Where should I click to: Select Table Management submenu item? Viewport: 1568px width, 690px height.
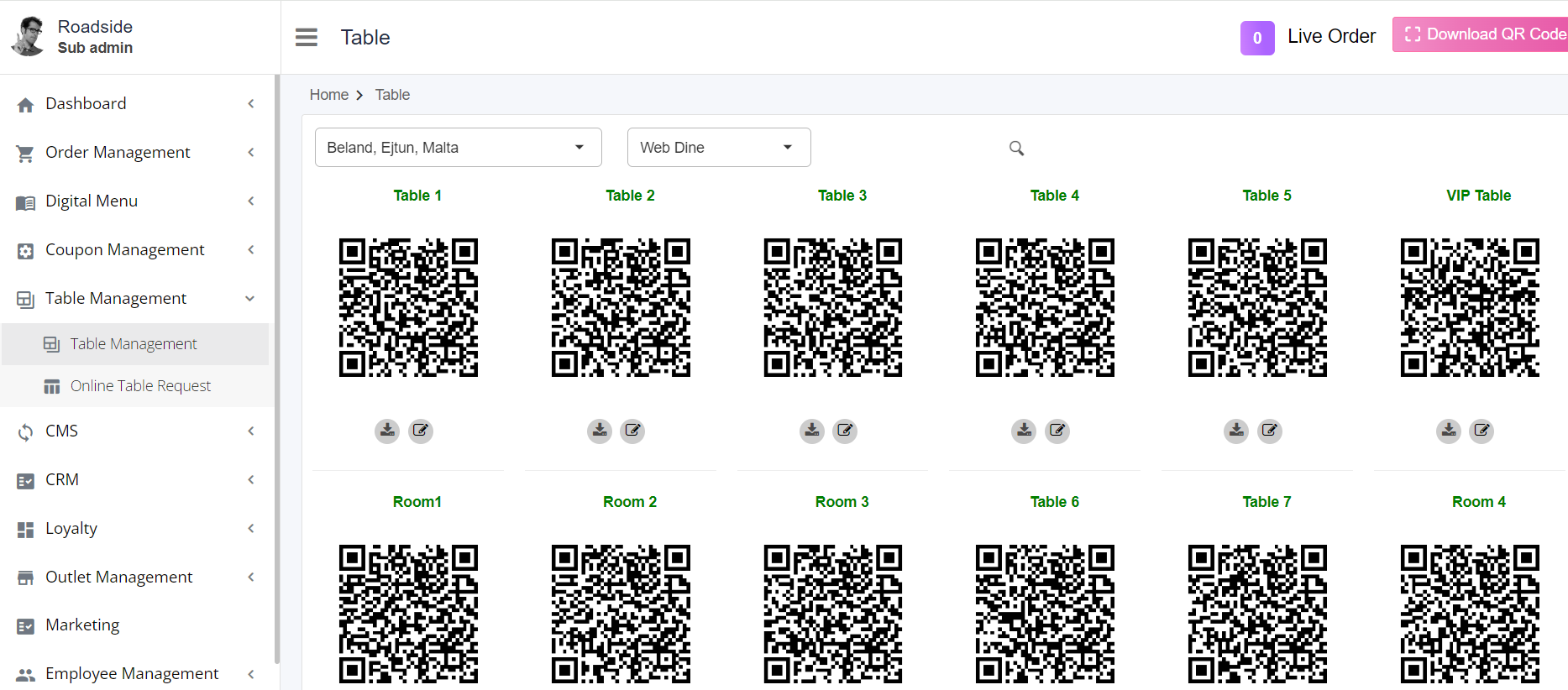134,344
